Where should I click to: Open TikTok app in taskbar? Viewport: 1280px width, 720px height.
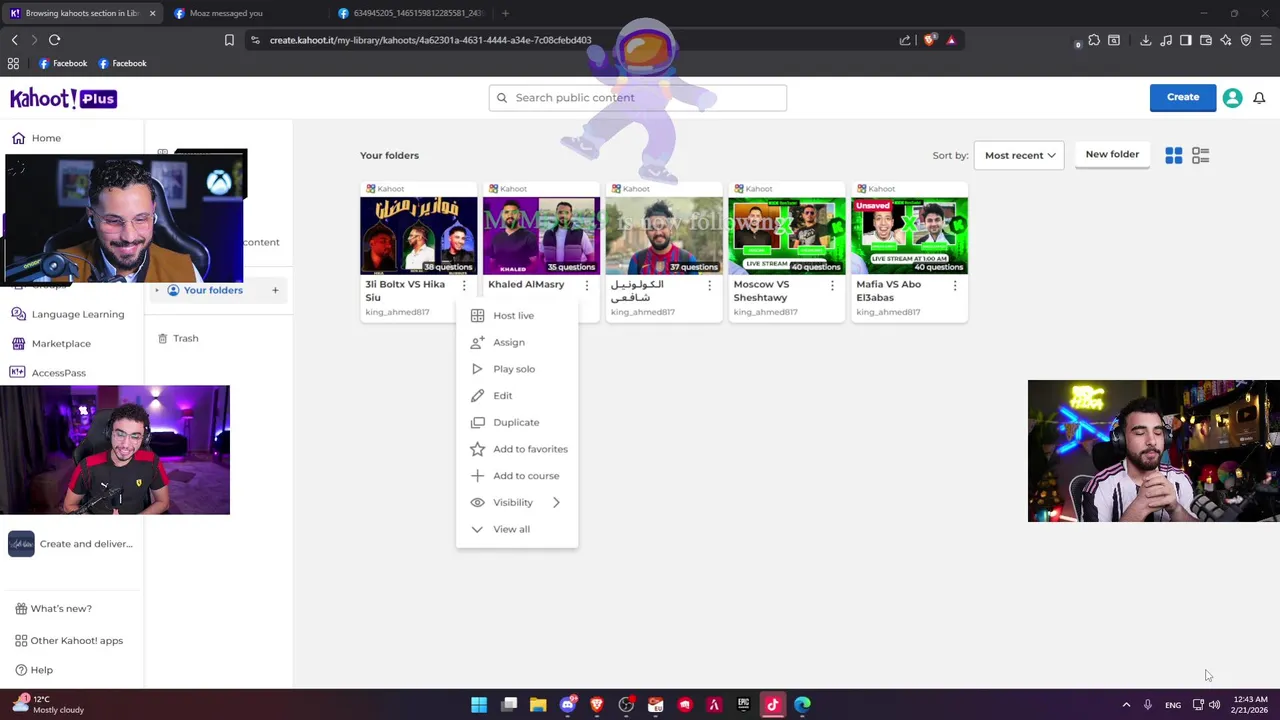pyautogui.click(x=772, y=705)
